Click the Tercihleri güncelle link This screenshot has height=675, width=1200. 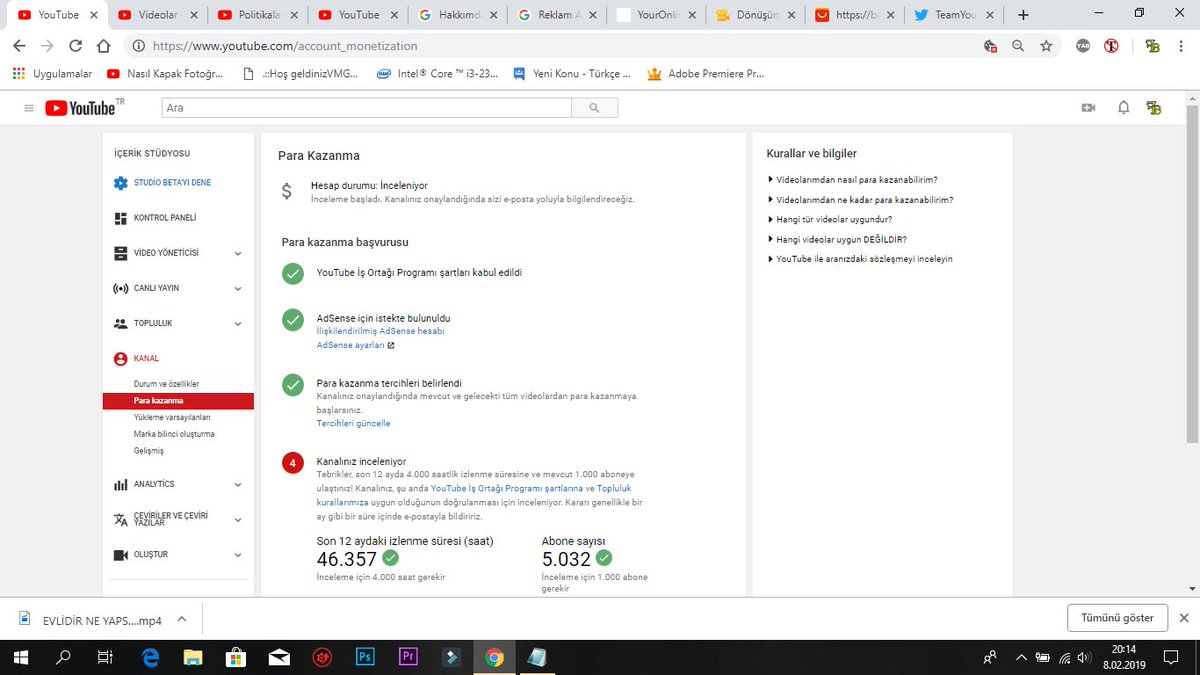(x=353, y=424)
